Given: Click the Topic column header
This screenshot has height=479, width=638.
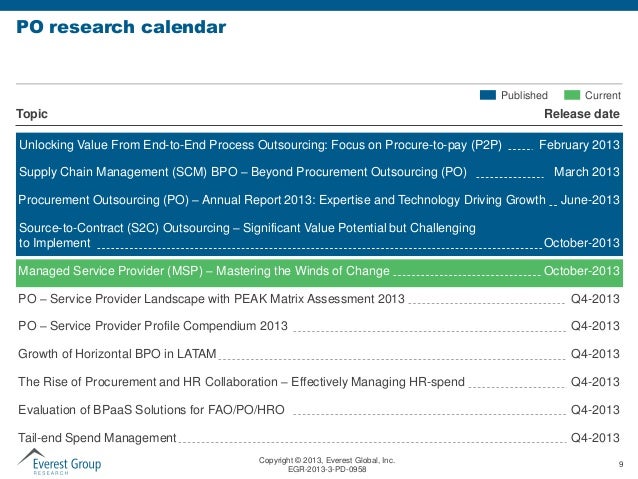Looking at the screenshot, I should (x=32, y=114).
